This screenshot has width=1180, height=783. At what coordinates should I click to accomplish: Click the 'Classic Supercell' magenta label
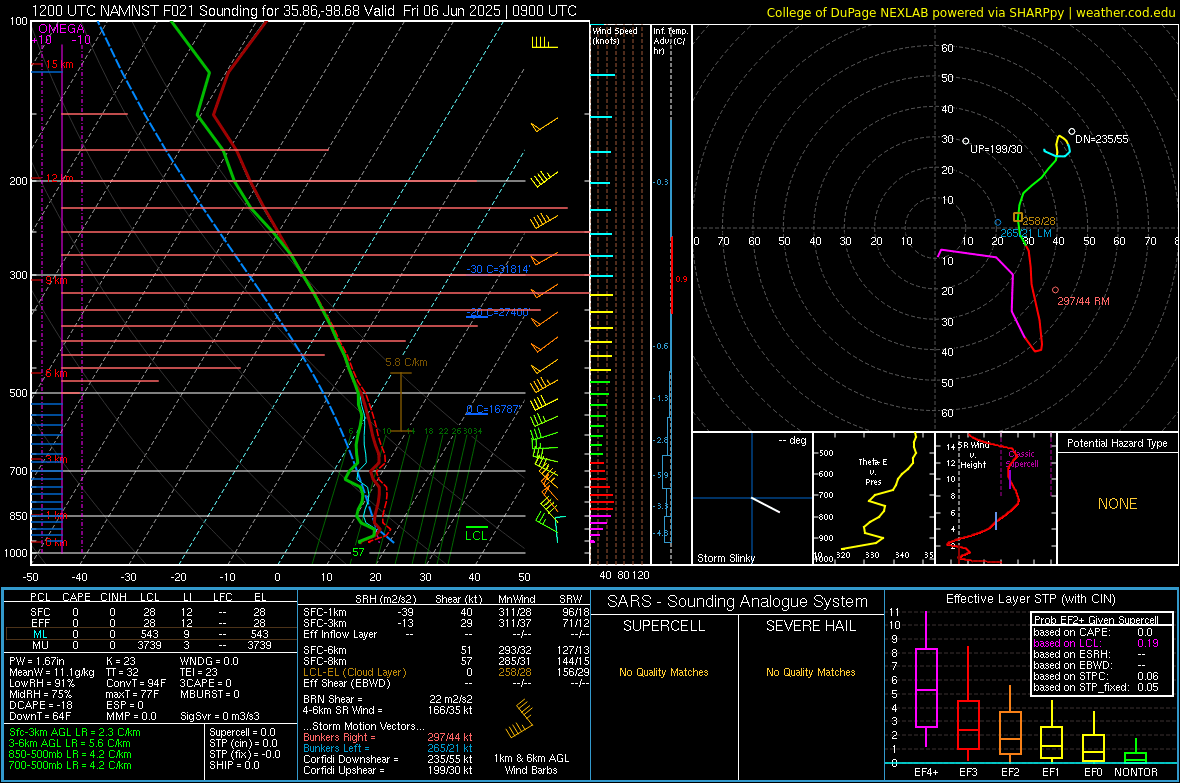pos(1022,459)
